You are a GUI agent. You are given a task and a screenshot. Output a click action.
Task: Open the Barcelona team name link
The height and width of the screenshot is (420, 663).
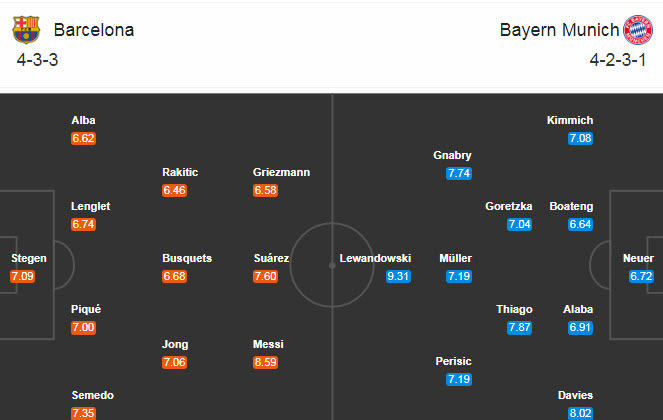point(94,30)
